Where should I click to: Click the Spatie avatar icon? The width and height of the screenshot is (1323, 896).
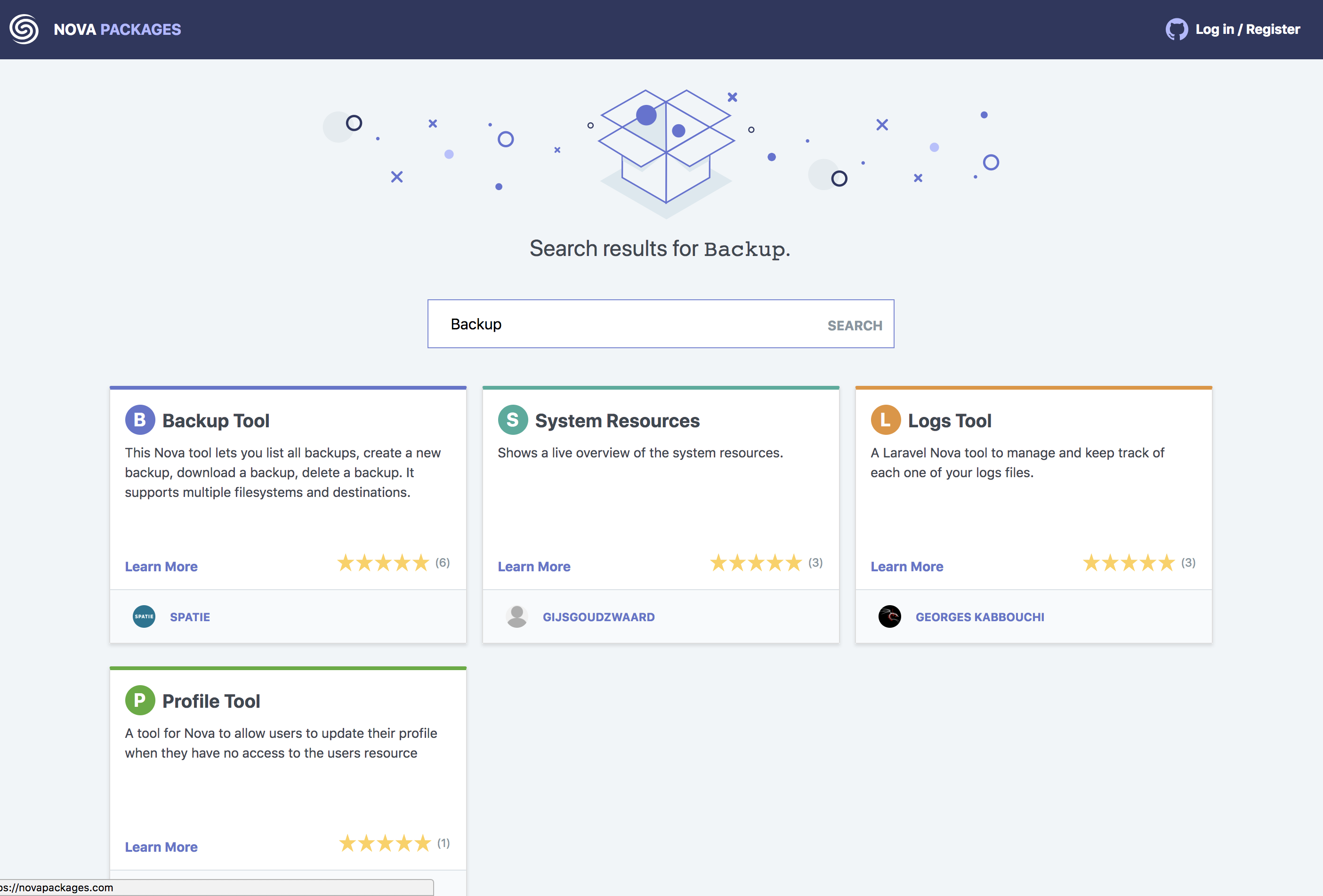(144, 616)
